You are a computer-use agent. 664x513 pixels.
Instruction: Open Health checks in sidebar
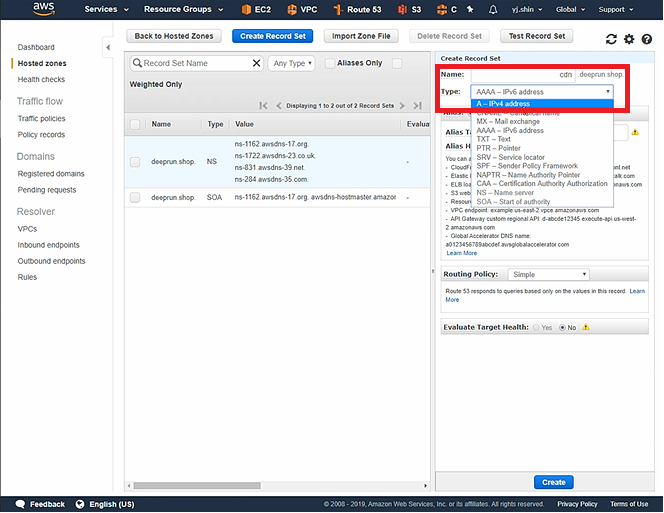click(41, 79)
